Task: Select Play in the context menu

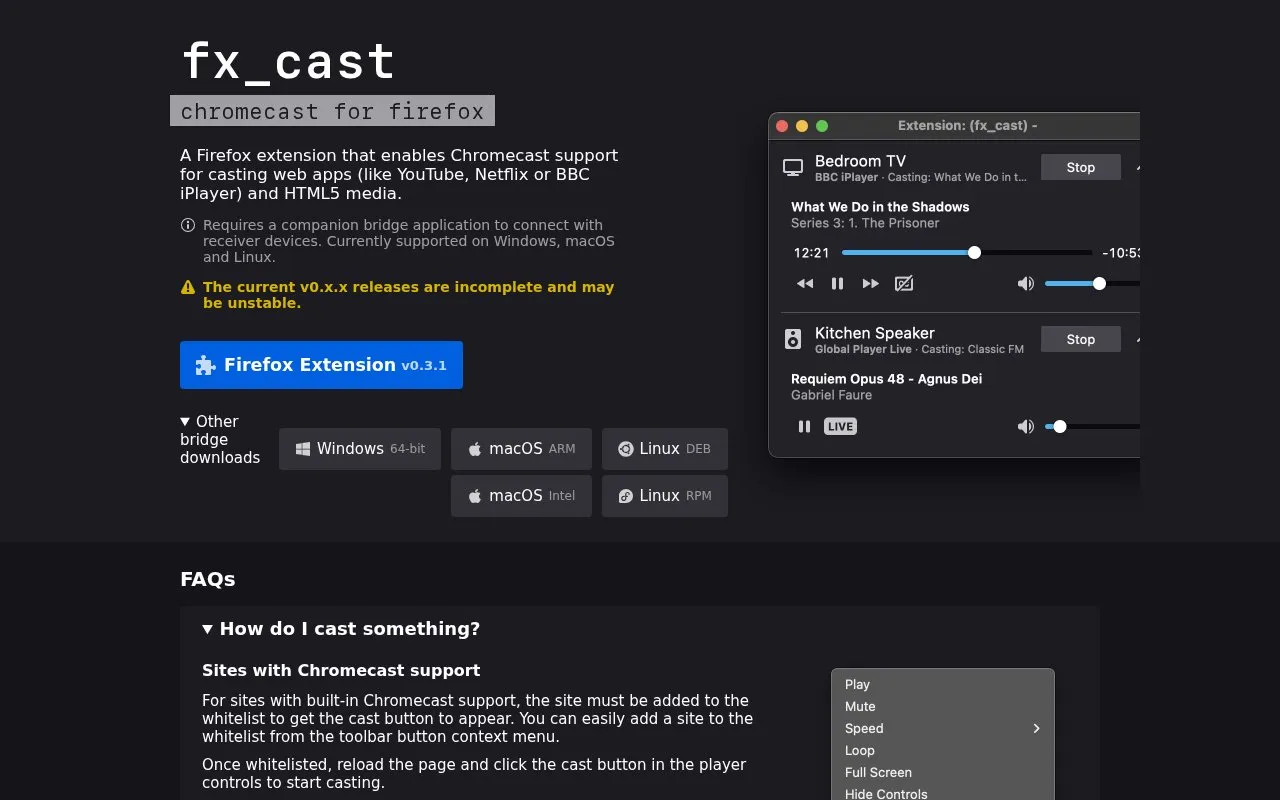Action: [943, 685]
